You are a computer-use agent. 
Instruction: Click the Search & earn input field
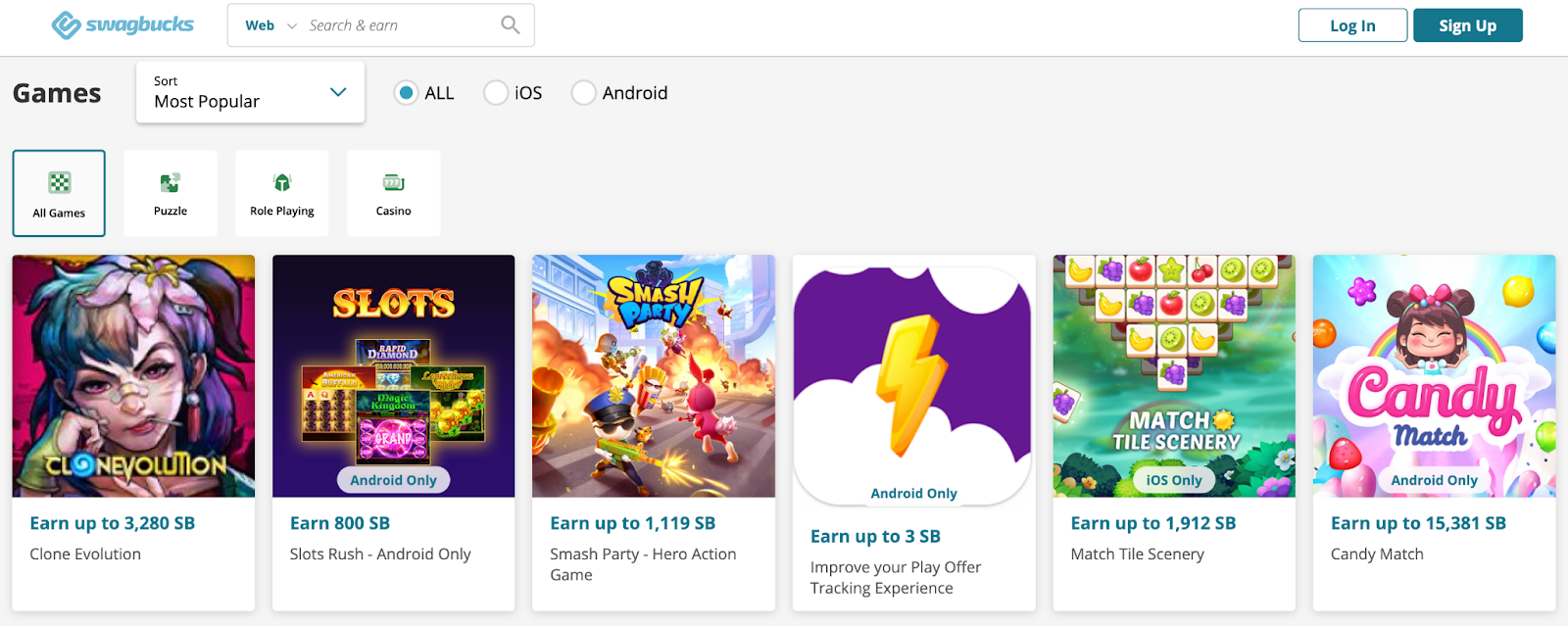(x=400, y=25)
